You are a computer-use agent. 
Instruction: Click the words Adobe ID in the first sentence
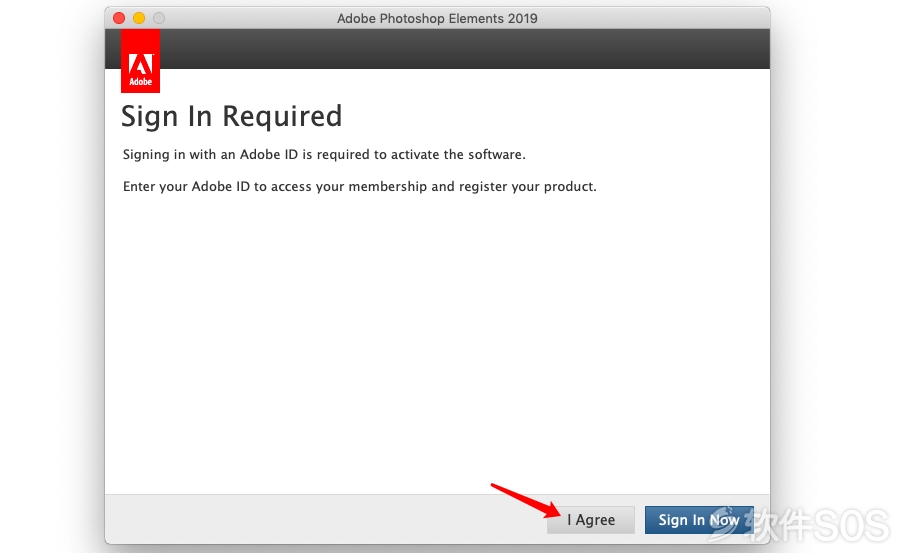(x=269, y=155)
